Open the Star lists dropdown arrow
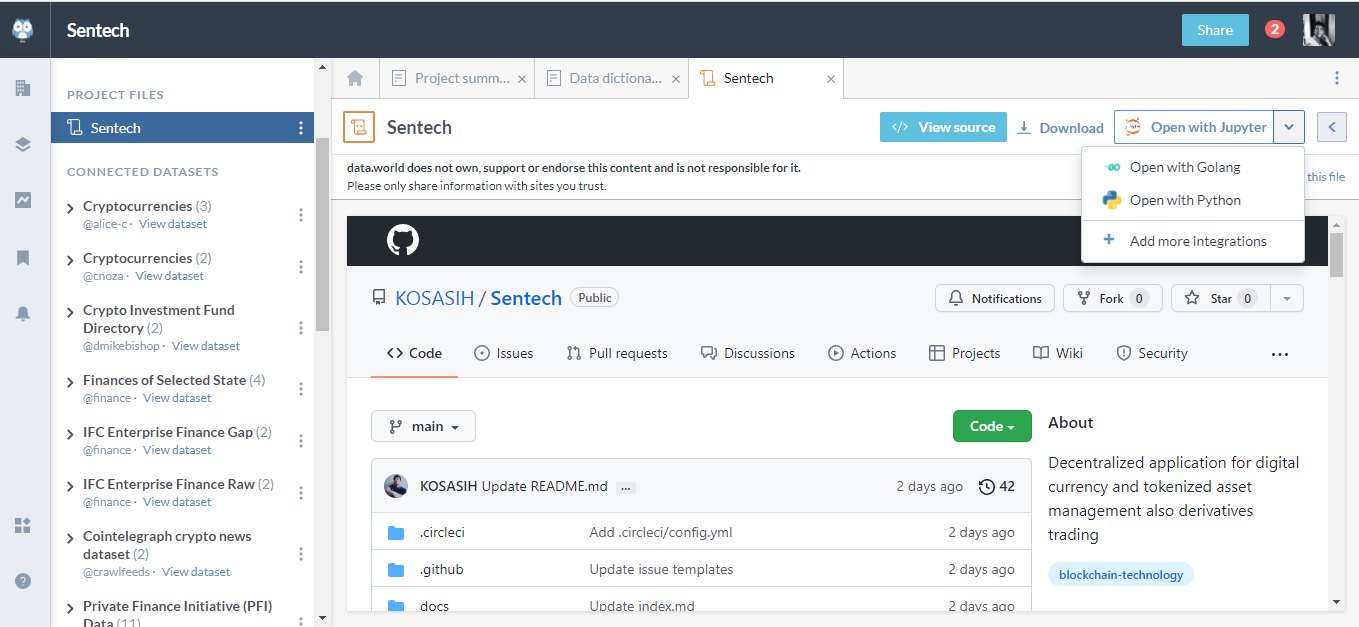The height and width of the screenshot is (627, 1359). click(1287, 298)
